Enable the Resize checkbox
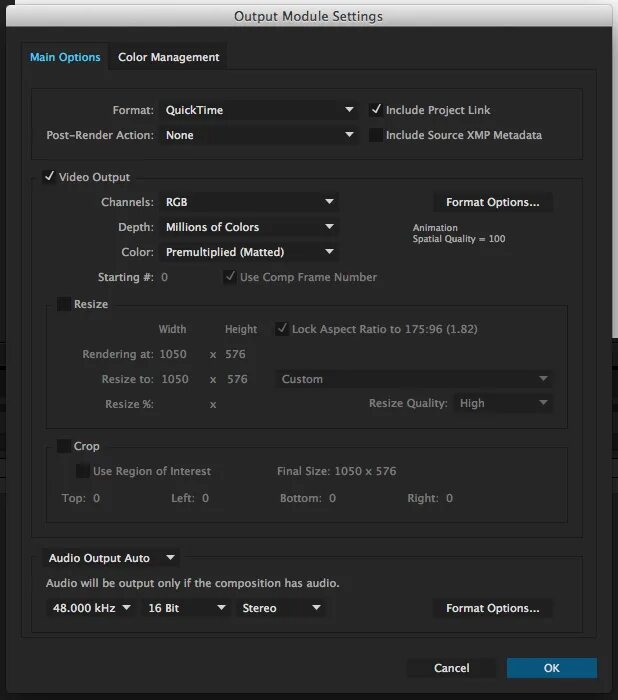Screen dimensions: 618x700 coord(64,304)
